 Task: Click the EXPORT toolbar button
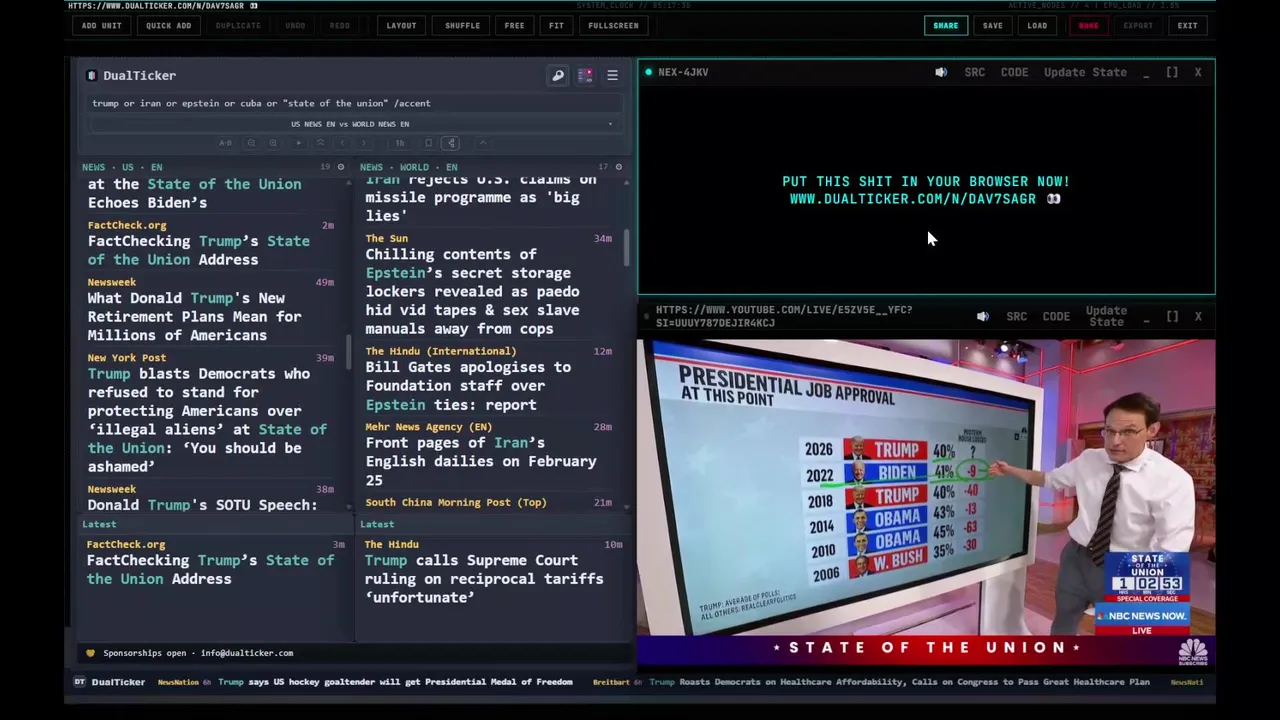[x=1138, y=26]
